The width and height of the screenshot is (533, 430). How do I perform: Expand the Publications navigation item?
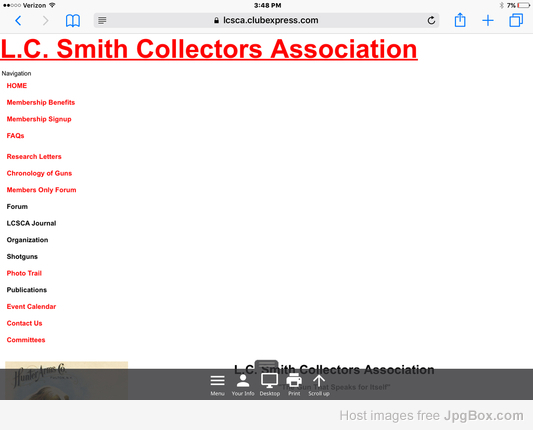tap(27, 290)
